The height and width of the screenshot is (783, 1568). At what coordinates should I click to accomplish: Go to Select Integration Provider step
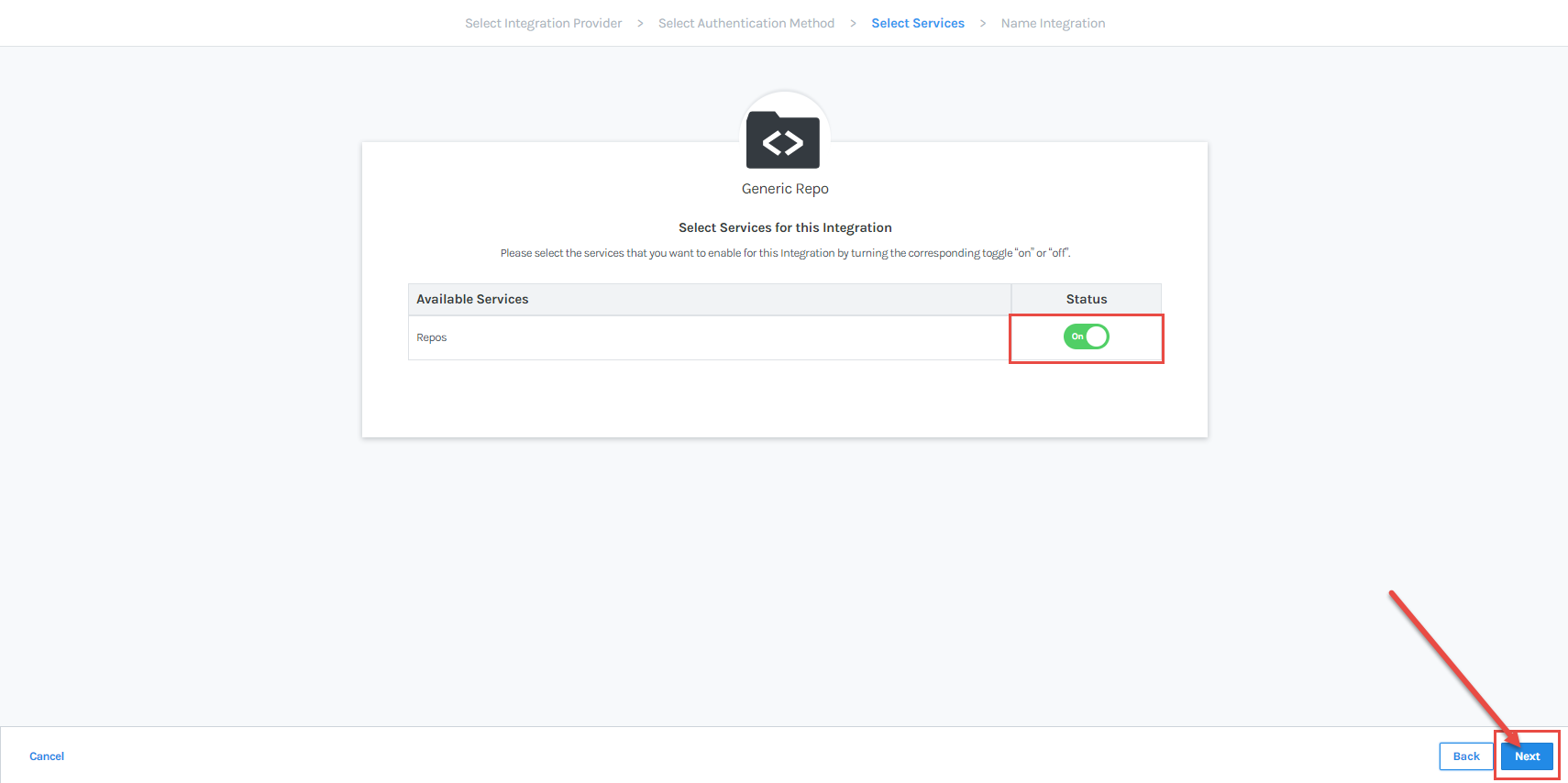[x=543, y=23]
